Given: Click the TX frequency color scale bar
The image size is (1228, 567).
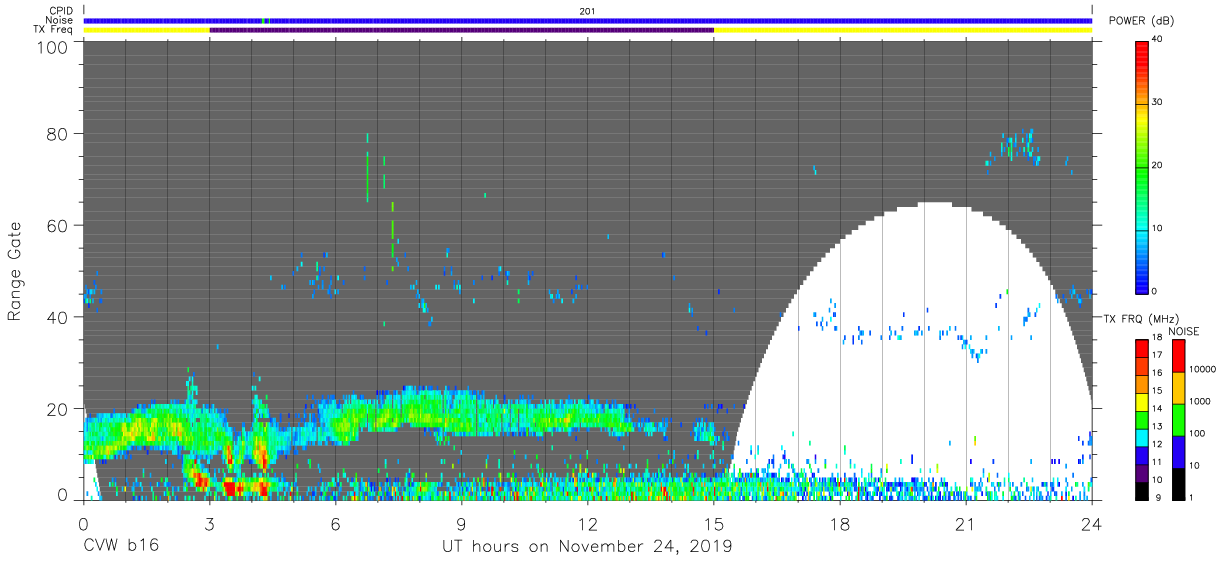Looking at the screenshot, I should [x=1143, y=418].
